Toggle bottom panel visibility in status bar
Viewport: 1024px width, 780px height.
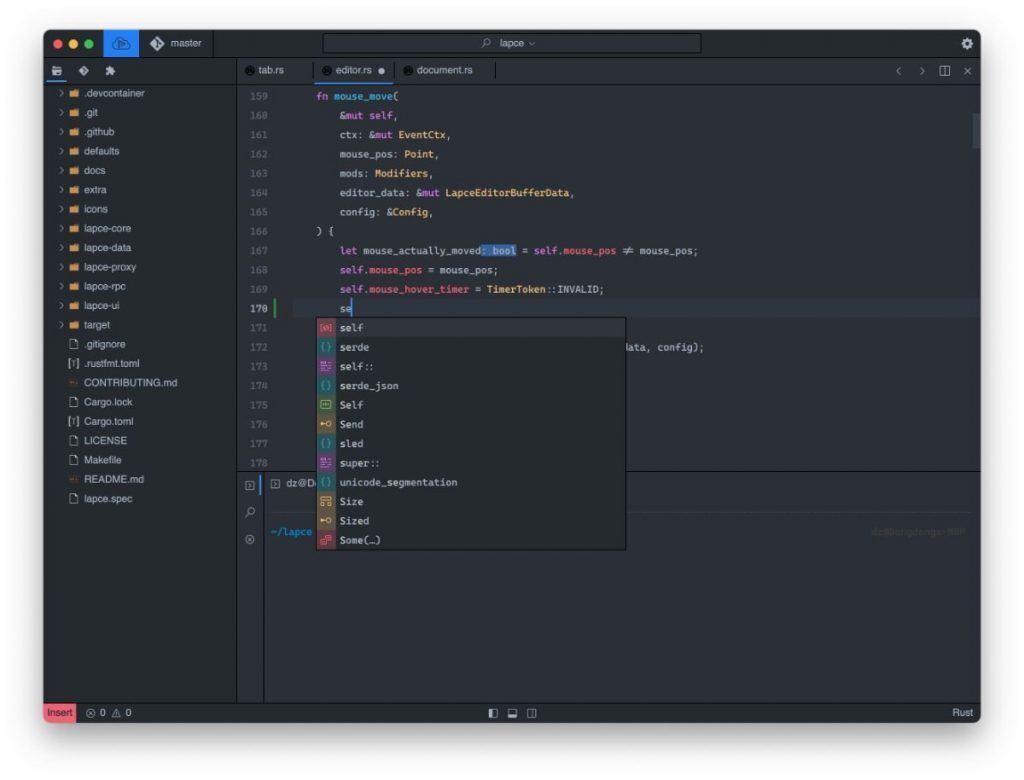pos(512,713)
